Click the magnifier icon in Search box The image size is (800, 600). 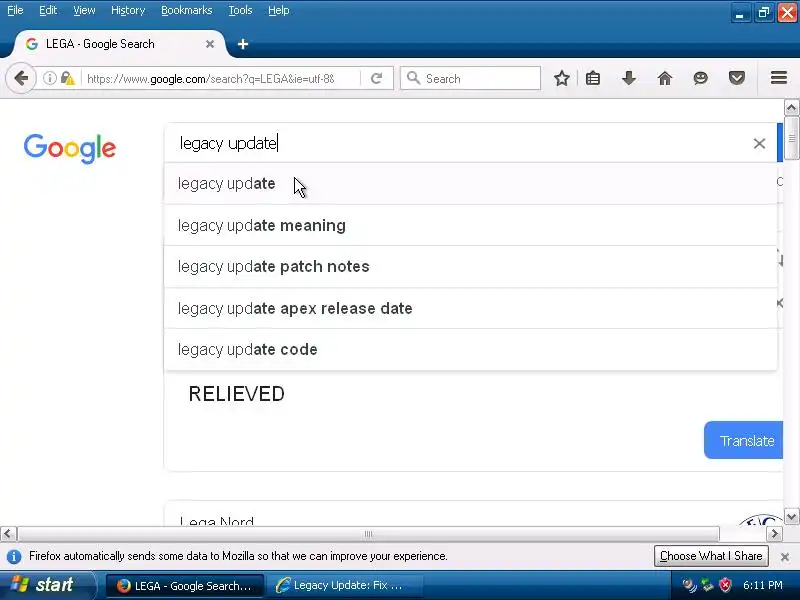click(413, 78)
